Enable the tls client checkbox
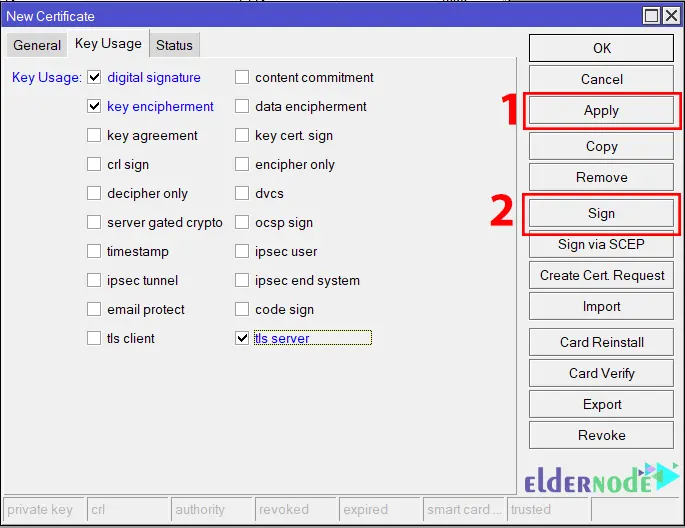This screenshot has height=528, width=685. (94, 338)
